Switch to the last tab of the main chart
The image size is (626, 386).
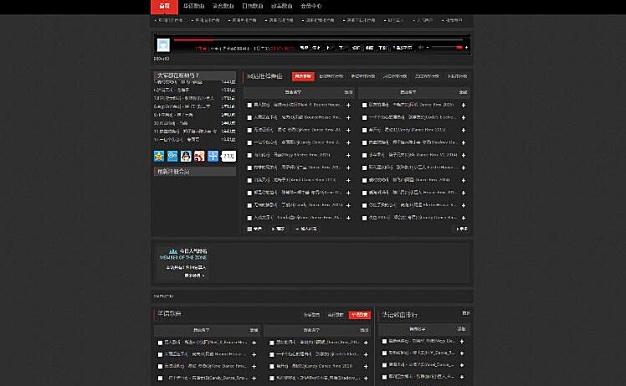click(458, 76)
